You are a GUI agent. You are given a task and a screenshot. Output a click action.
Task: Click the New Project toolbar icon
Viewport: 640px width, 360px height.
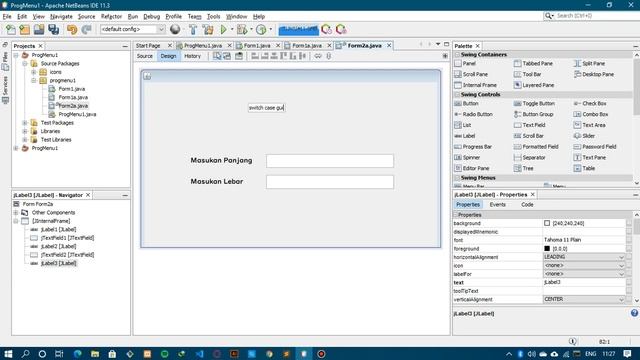(x=25, y=29)
